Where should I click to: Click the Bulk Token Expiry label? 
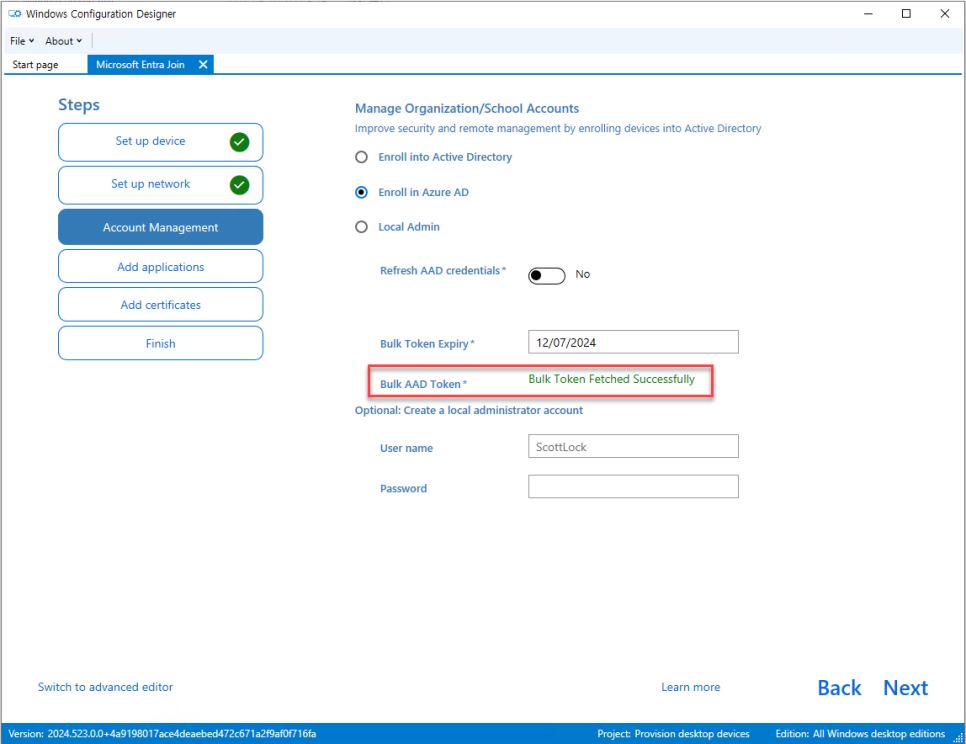point(427,344)
